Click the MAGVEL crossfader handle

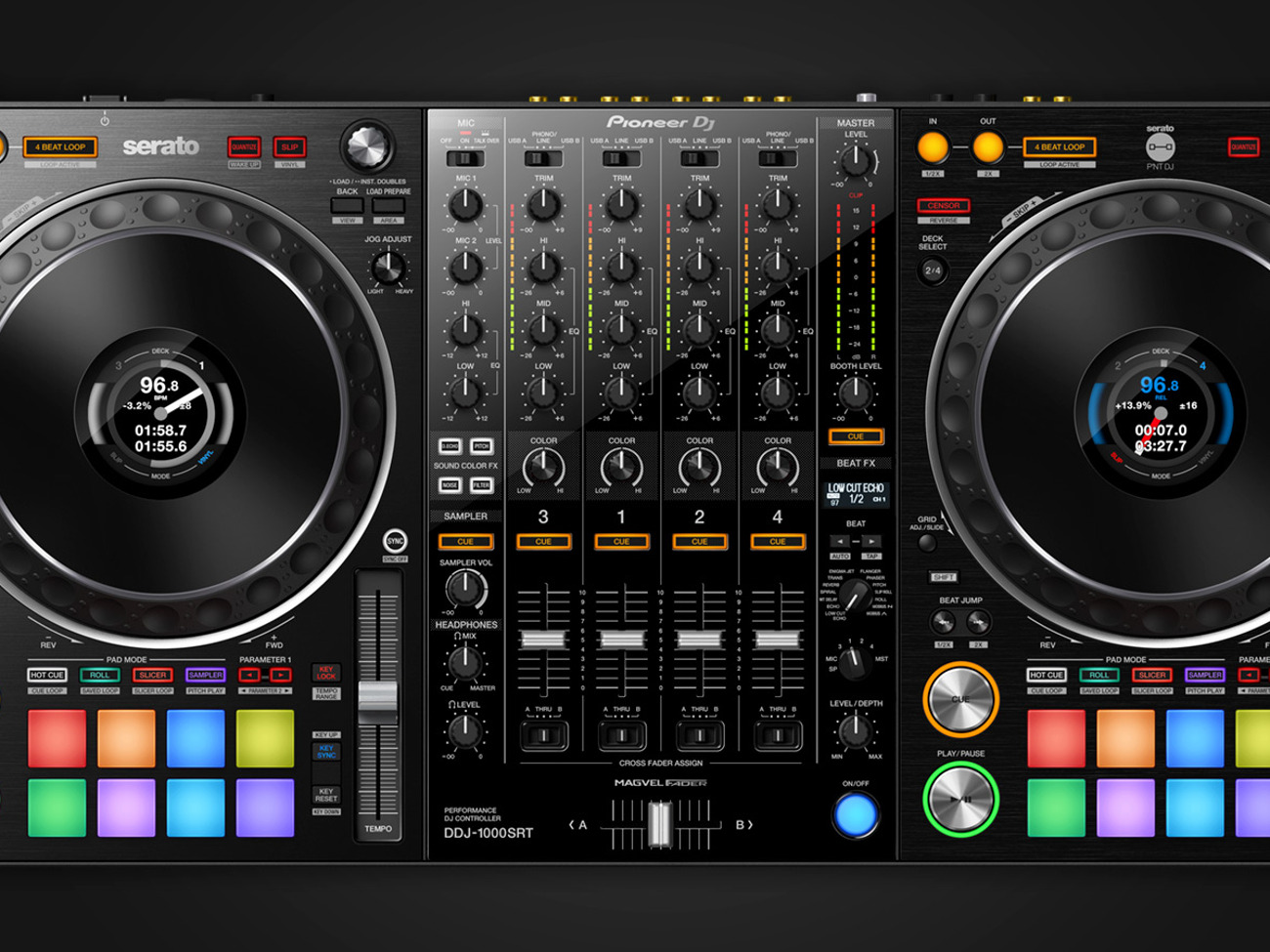659,825
